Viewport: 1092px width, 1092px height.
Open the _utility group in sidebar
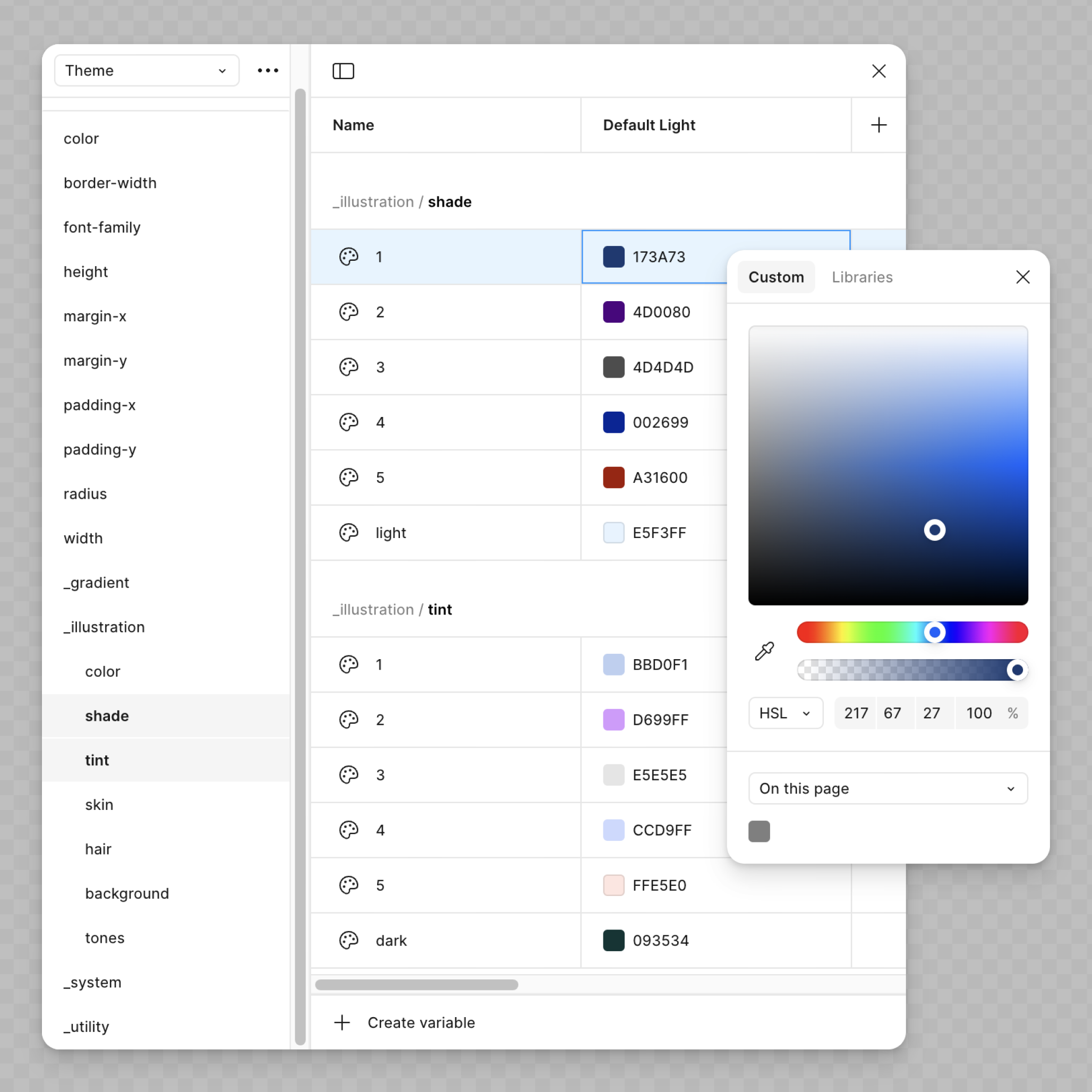coord(166,1027)
